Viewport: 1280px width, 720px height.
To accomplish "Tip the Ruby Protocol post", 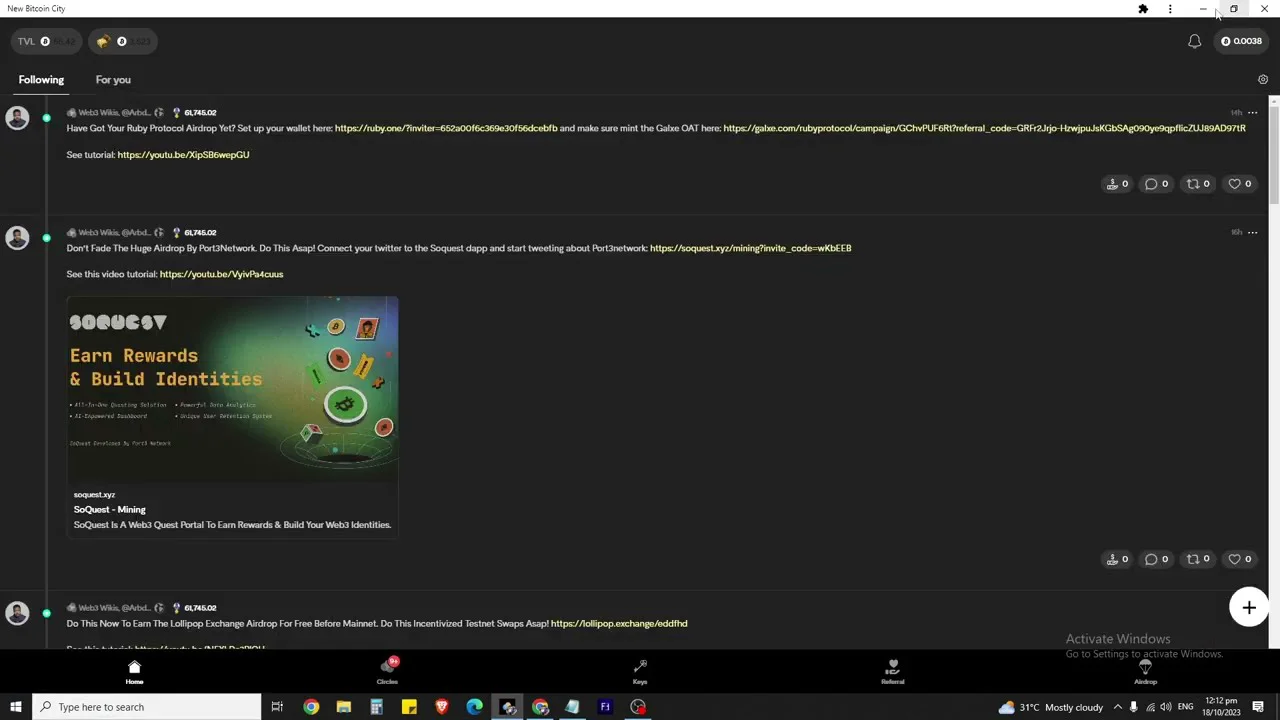I will point(1117,184).
